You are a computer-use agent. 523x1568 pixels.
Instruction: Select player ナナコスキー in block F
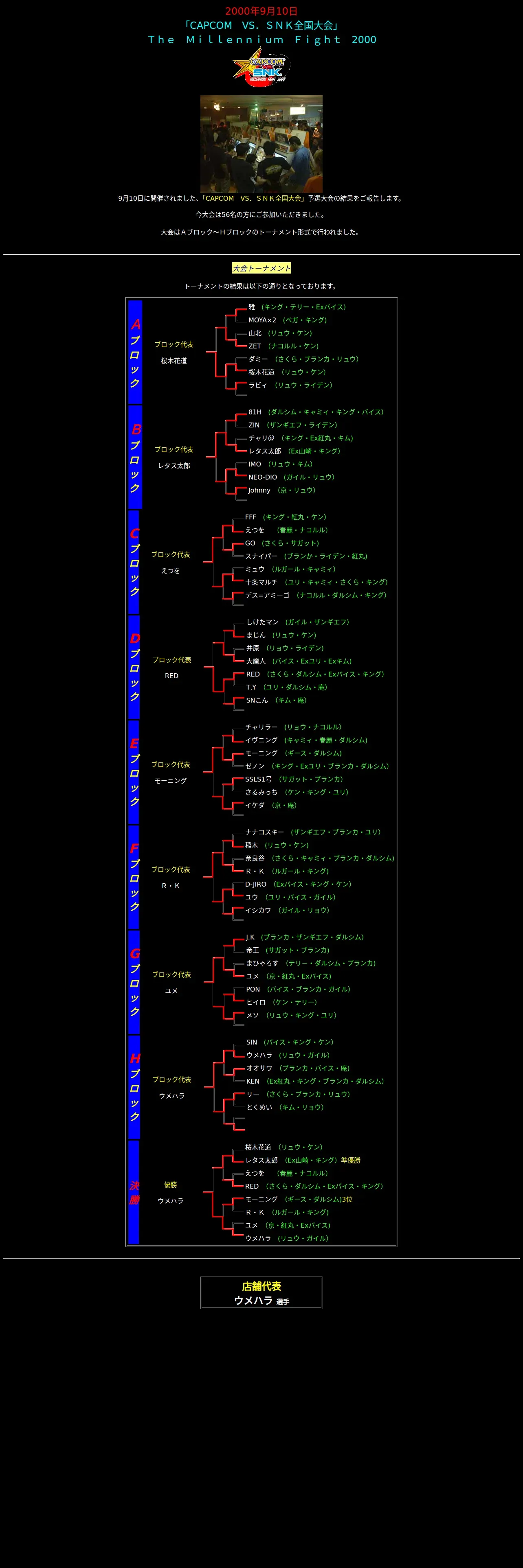coord(264,832)
